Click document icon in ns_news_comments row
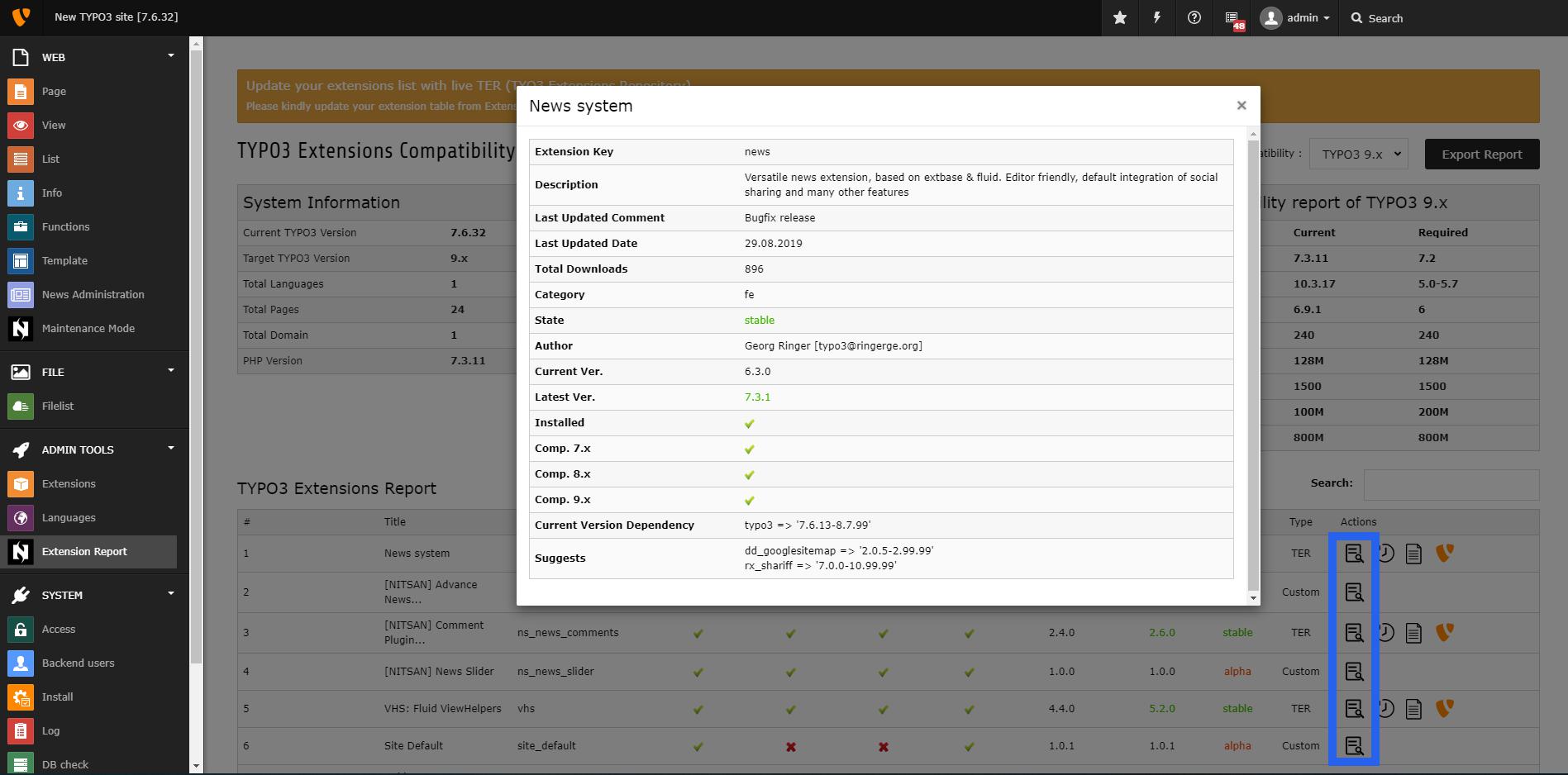Screen dimensions: 1568x775 coord(1413,633)
